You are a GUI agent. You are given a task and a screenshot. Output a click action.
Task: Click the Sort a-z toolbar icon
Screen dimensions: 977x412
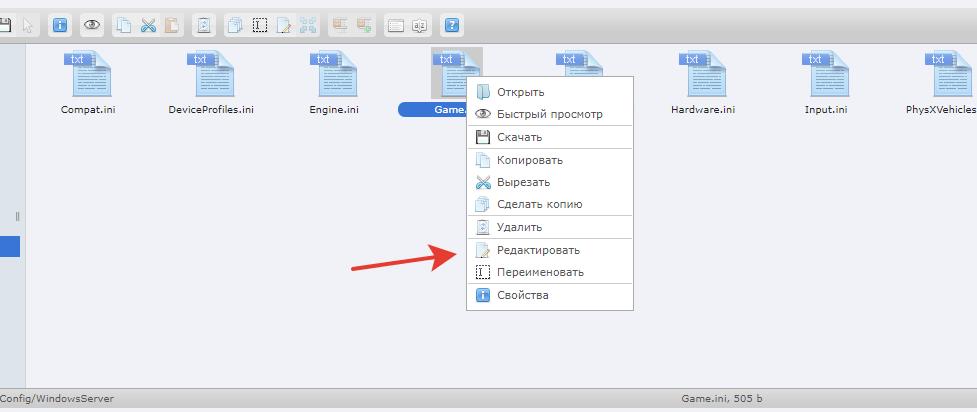click(x=420, y=26)
